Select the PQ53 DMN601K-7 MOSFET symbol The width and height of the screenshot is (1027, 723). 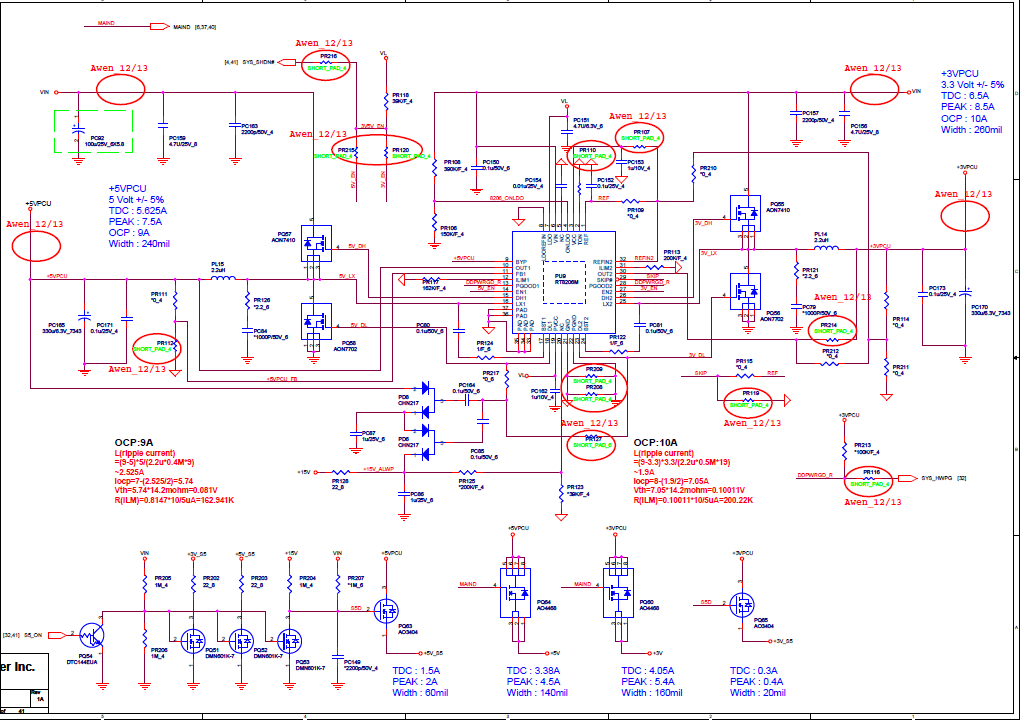coord(289,640)
